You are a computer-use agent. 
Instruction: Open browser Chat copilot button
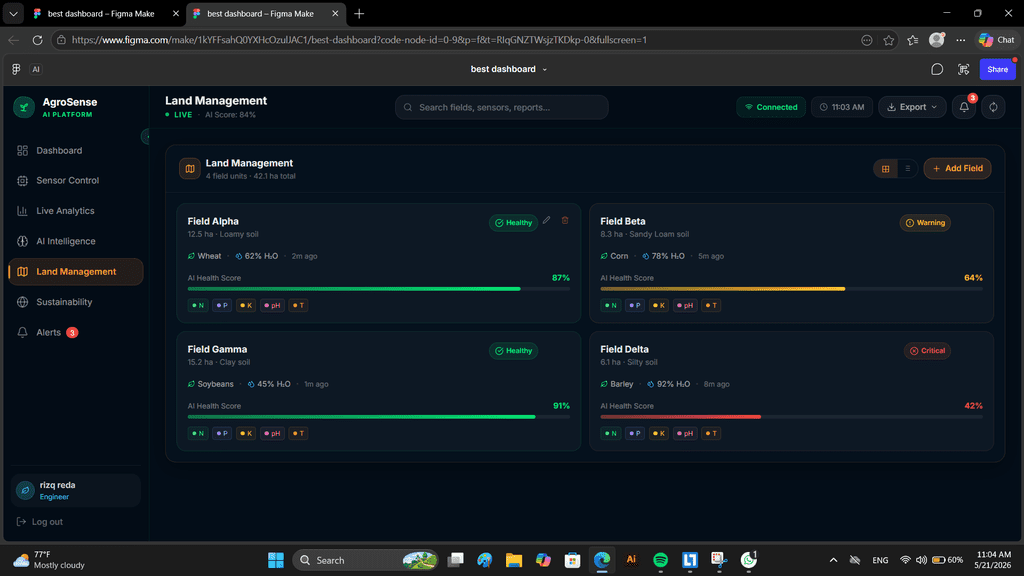(x=997, y=40)
